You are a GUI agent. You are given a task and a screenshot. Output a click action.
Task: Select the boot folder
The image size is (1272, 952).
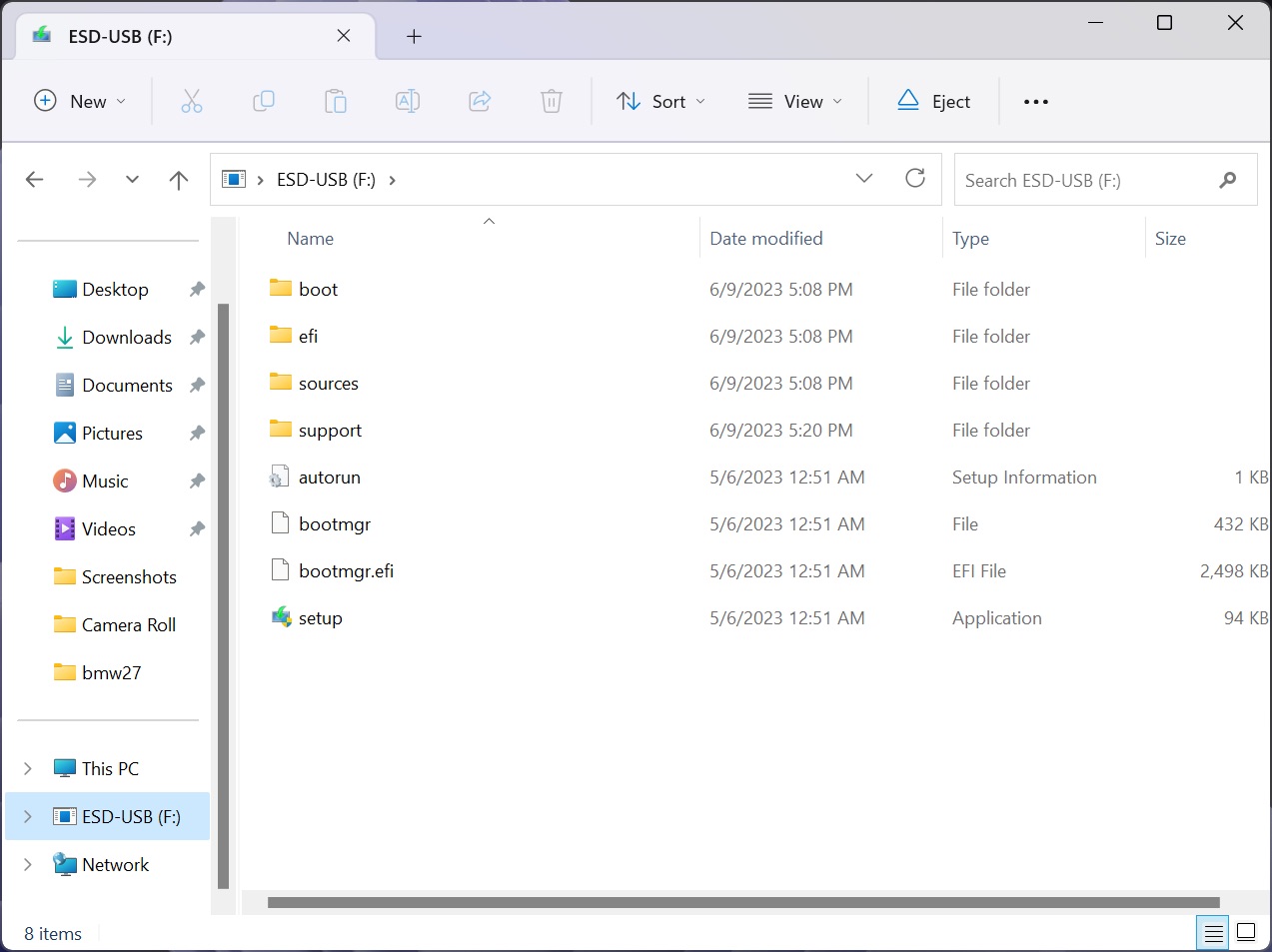[318, 290]
